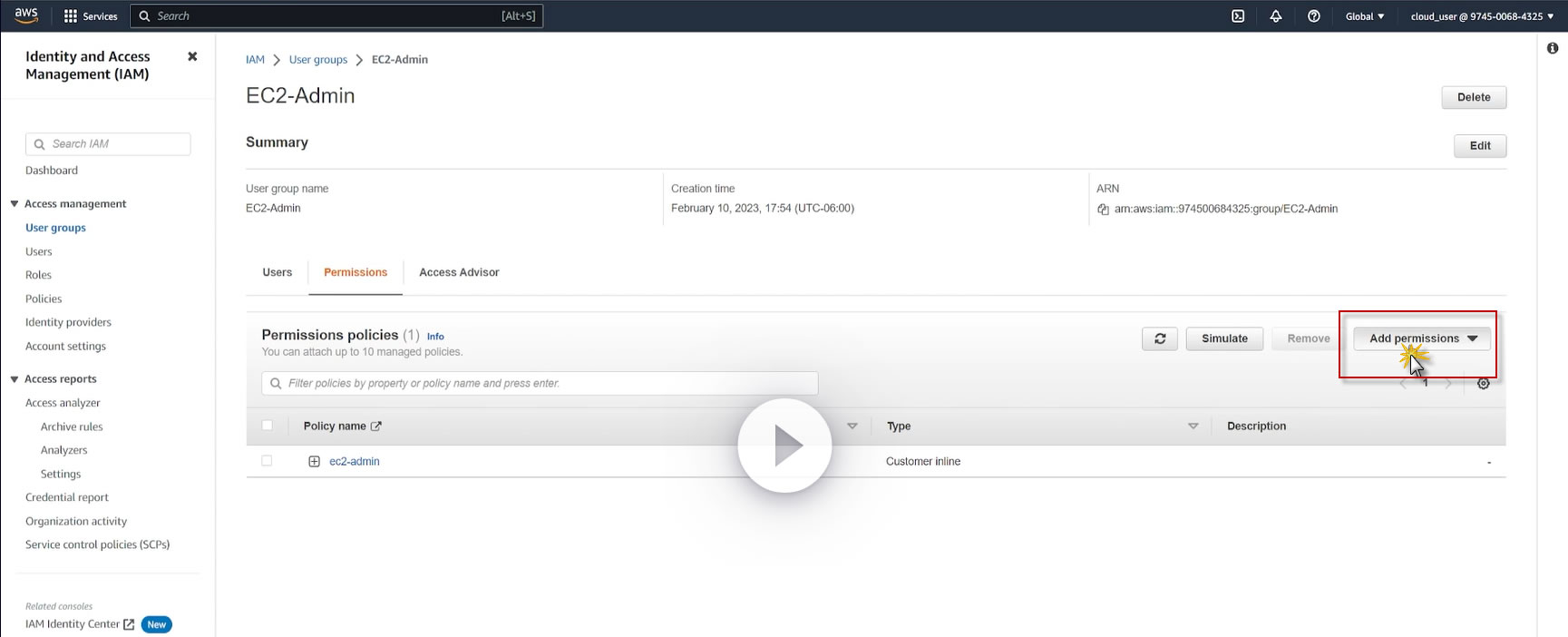Open Dashboard in the sidebar
This screenshot has height=637, width=1568.
click(52, 171)
